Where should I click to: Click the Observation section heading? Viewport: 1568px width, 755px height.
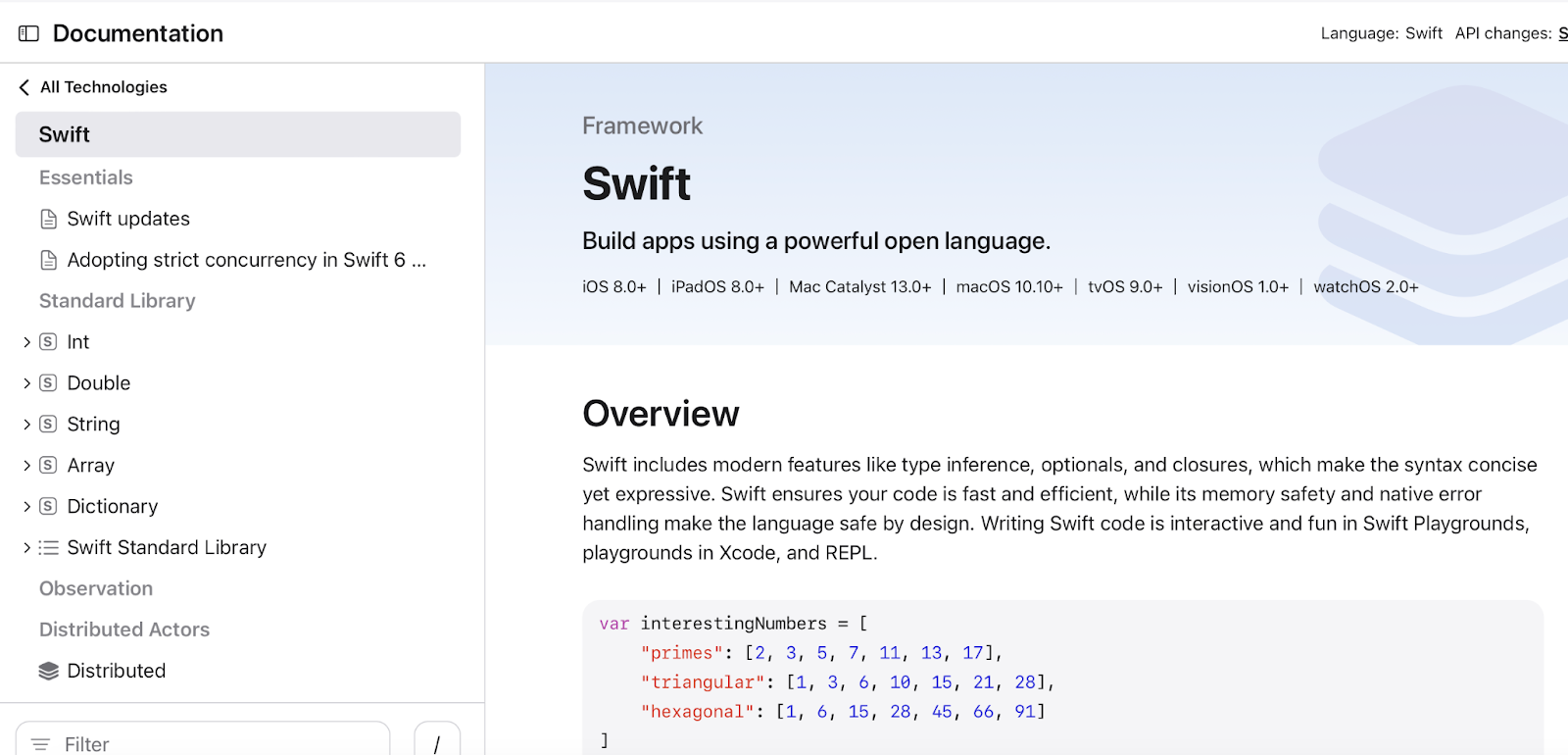(96, 589)
